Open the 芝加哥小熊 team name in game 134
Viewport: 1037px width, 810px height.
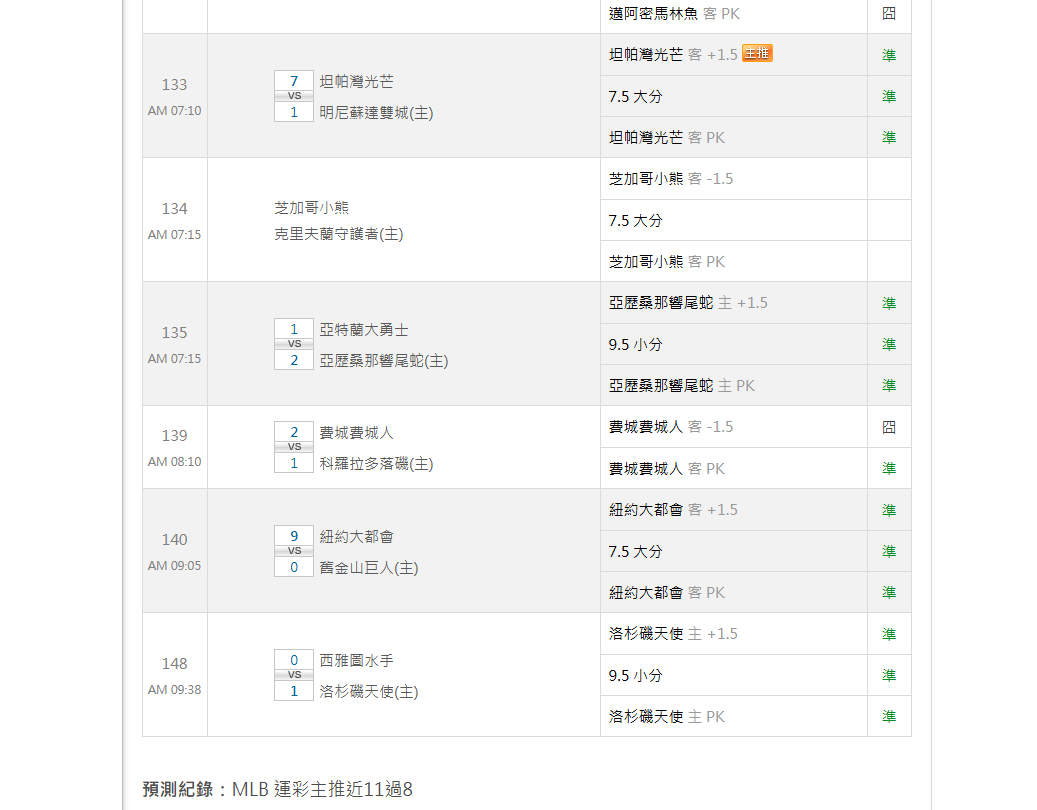[311, 208]
